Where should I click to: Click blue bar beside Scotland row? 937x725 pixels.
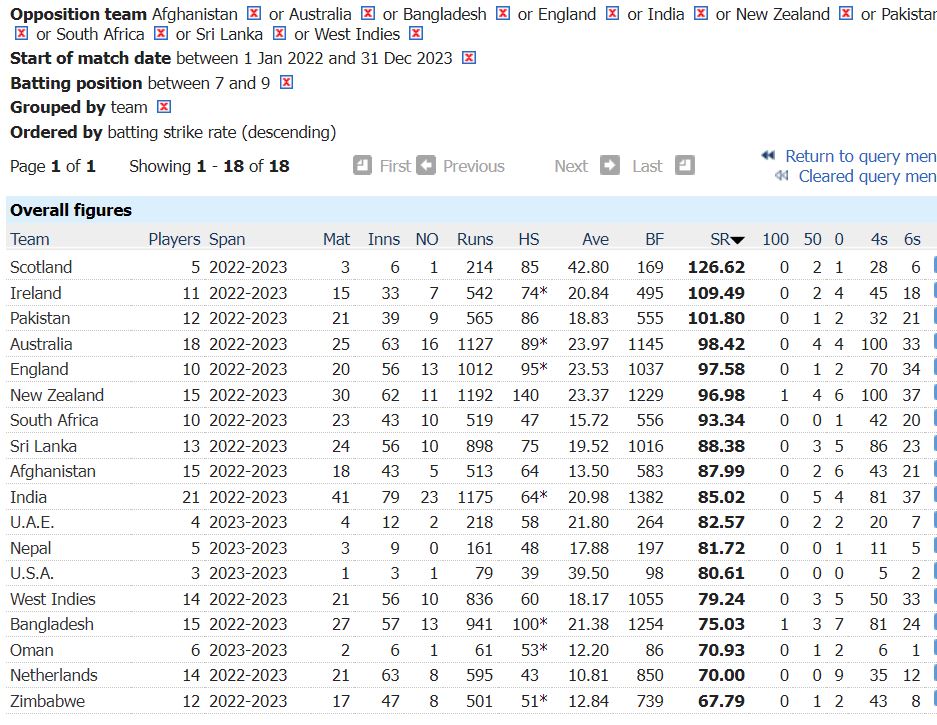tap(934, 266)
